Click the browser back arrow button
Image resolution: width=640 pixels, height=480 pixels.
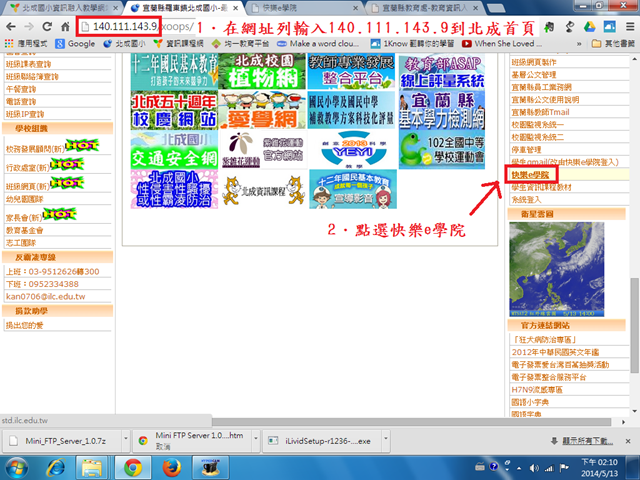14,25
